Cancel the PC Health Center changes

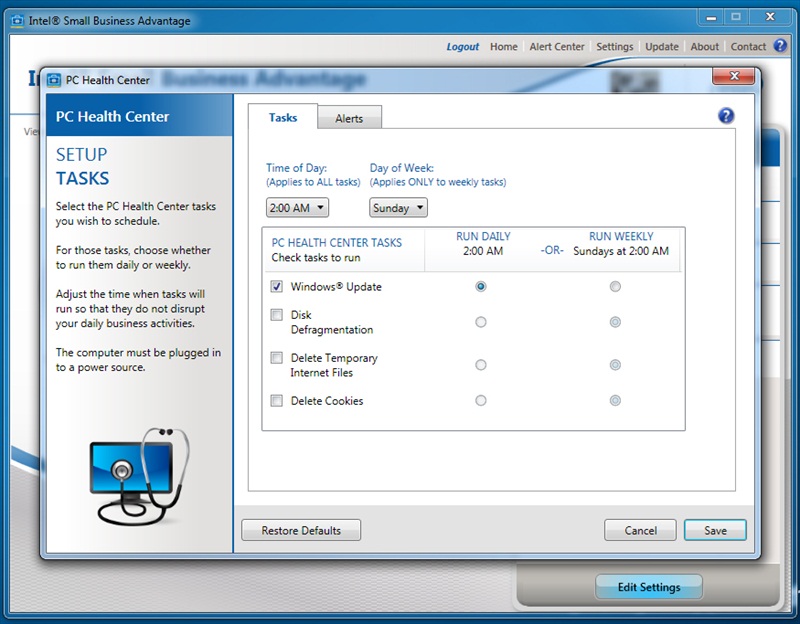point(640,530)
